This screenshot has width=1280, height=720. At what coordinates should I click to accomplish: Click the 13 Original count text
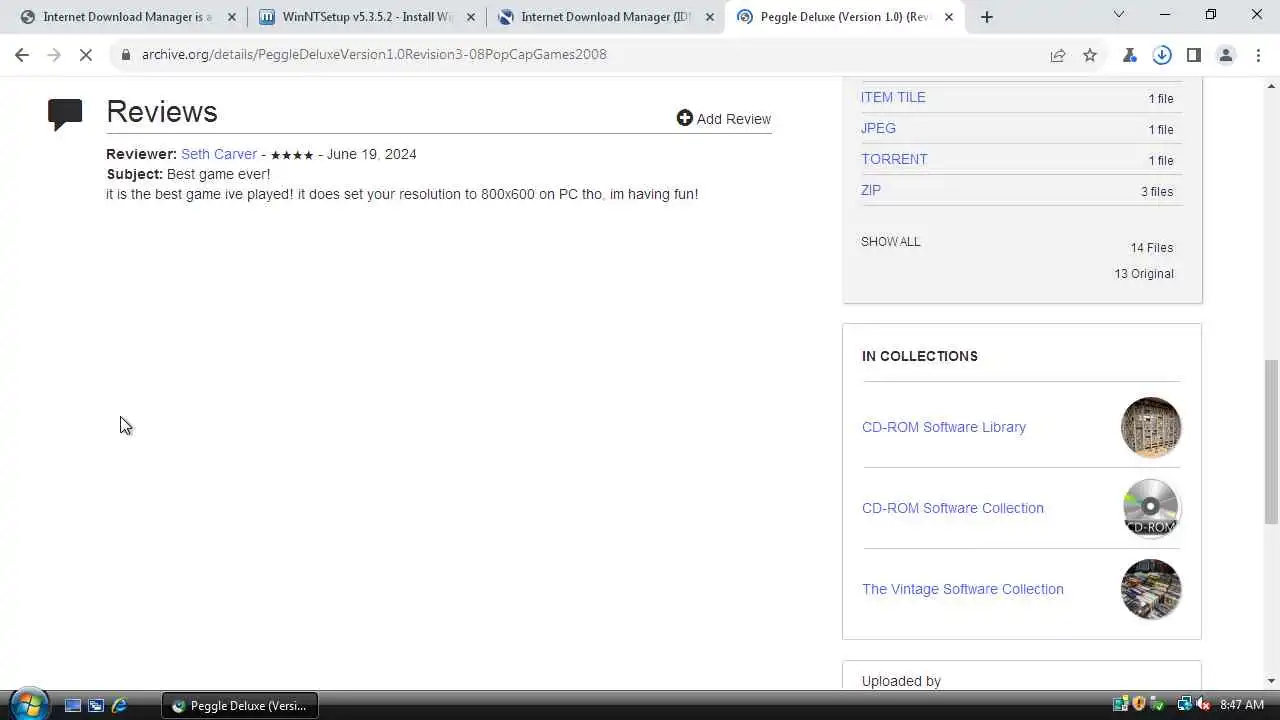coord(1144,273)
